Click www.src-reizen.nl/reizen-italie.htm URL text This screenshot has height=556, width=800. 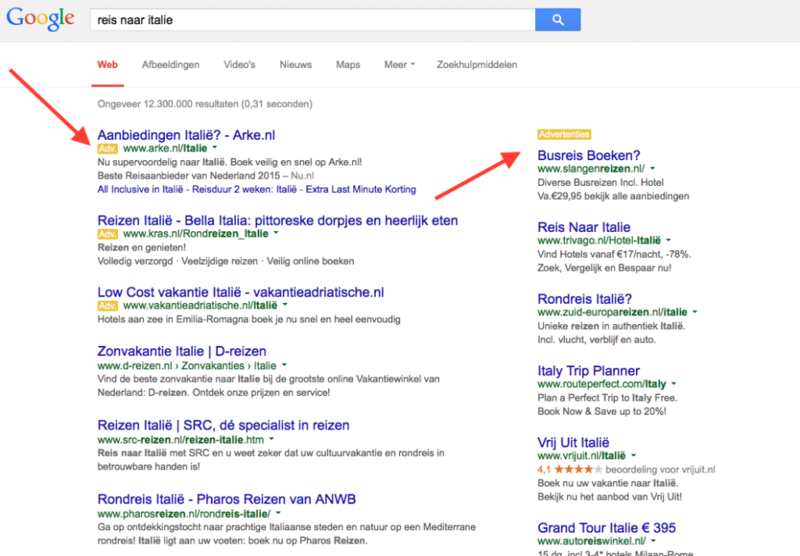pos(181,440)
